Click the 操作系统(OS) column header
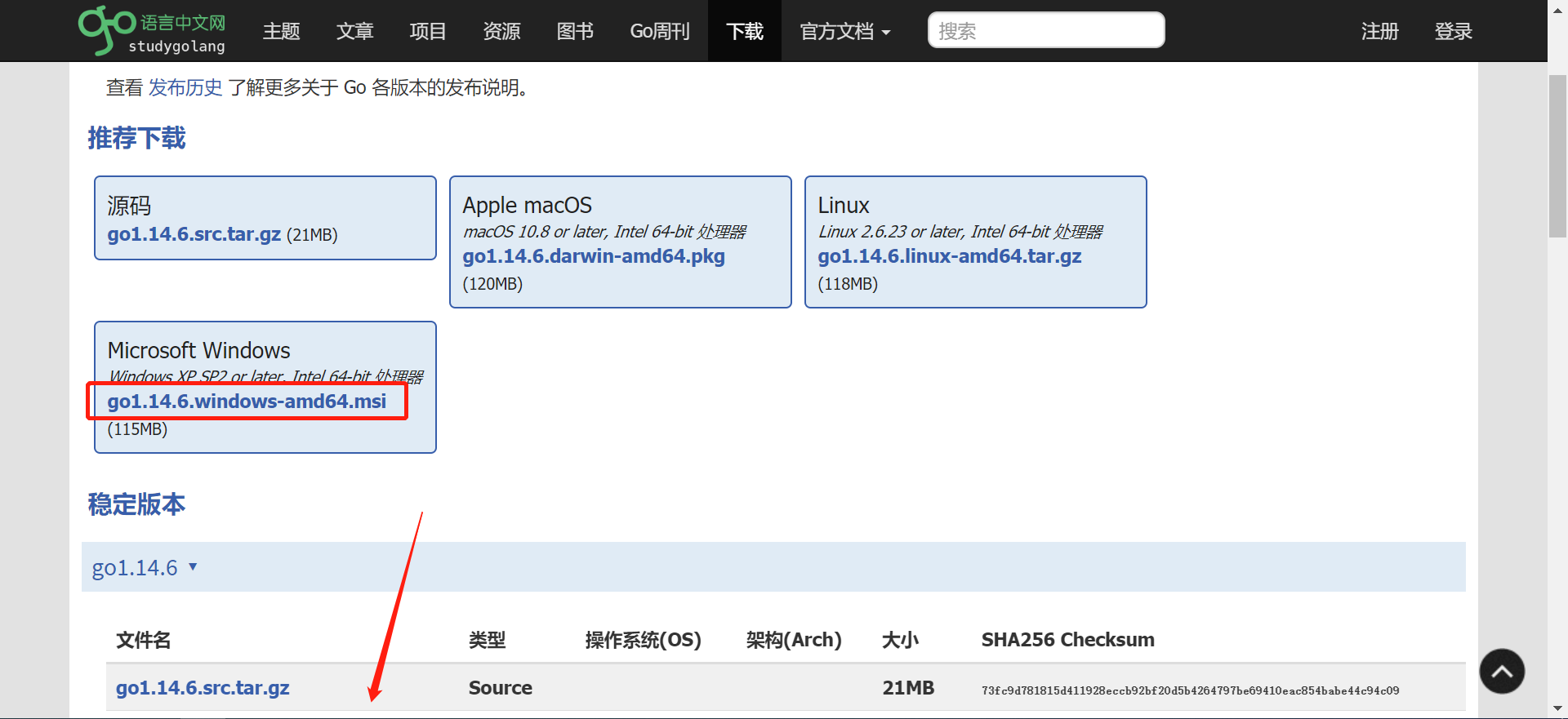The height and width of the screenshot is (719, 1568). coord(644,640)
